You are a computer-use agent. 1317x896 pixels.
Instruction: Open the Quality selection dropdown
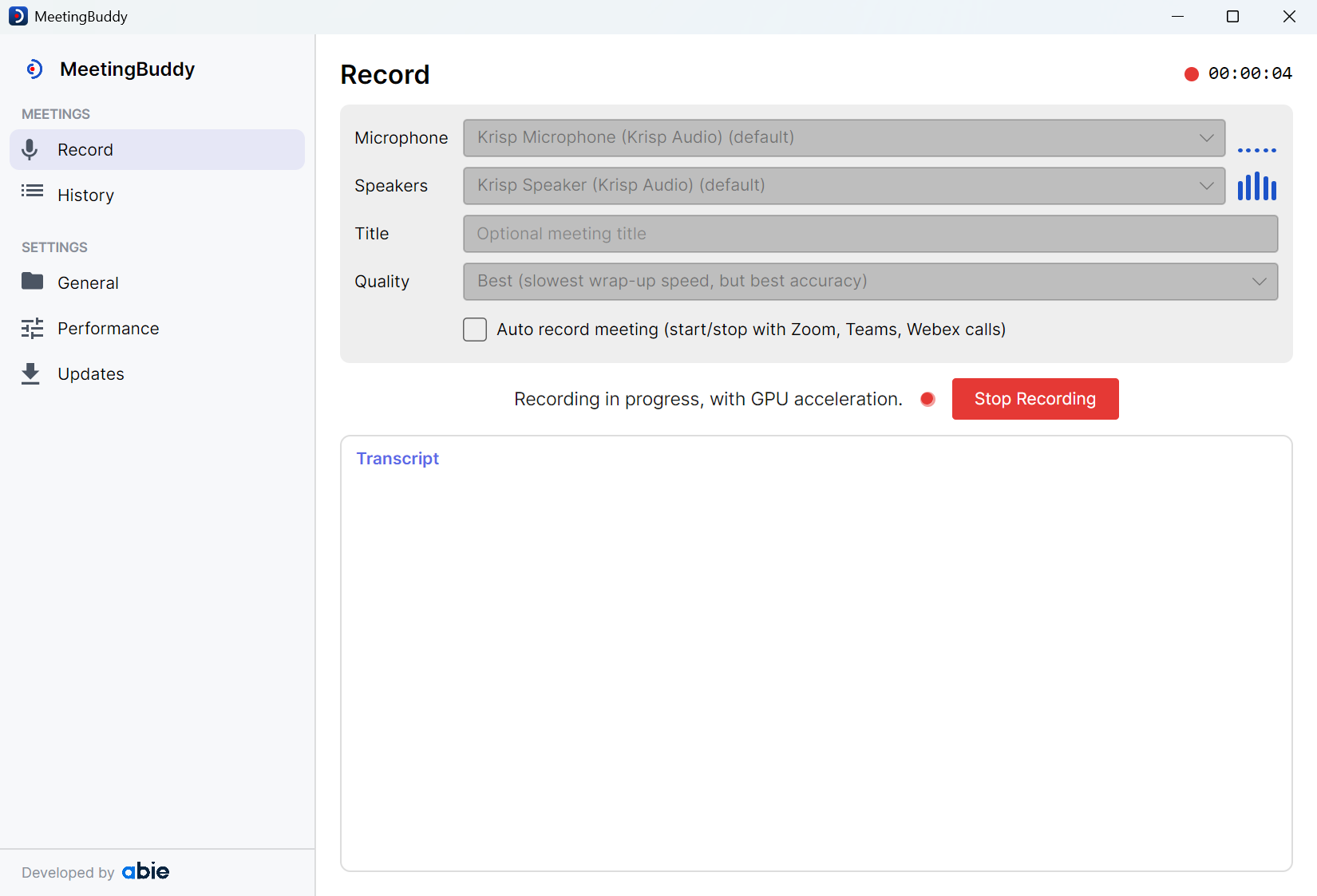[870, 282]
